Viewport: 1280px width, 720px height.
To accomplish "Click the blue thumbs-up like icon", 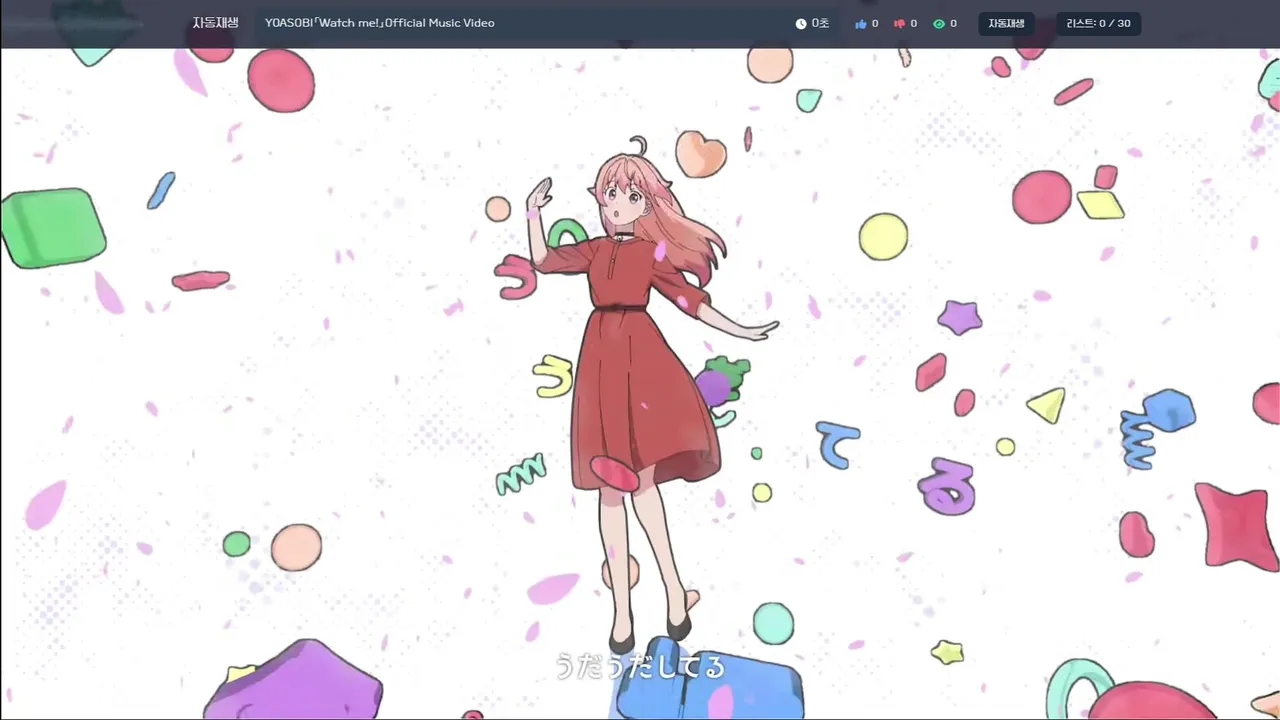I will pyautogui.click(x=861, y=24).
